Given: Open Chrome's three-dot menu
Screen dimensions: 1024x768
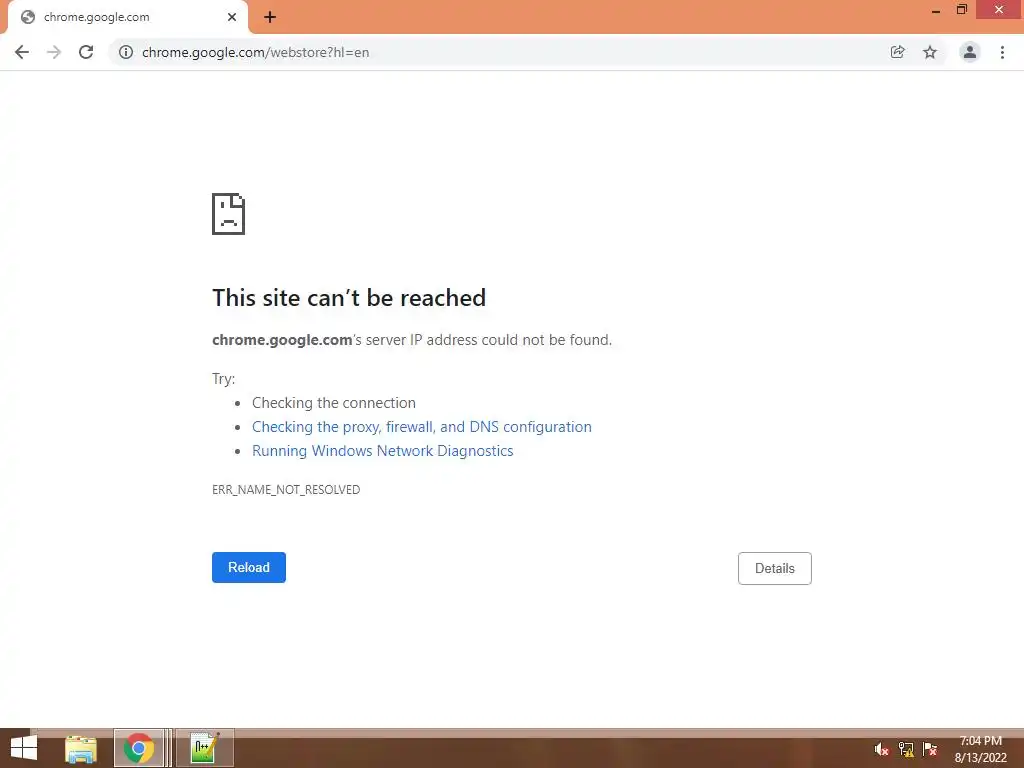Looking at the screenshot, I should tap(1002, 52).
